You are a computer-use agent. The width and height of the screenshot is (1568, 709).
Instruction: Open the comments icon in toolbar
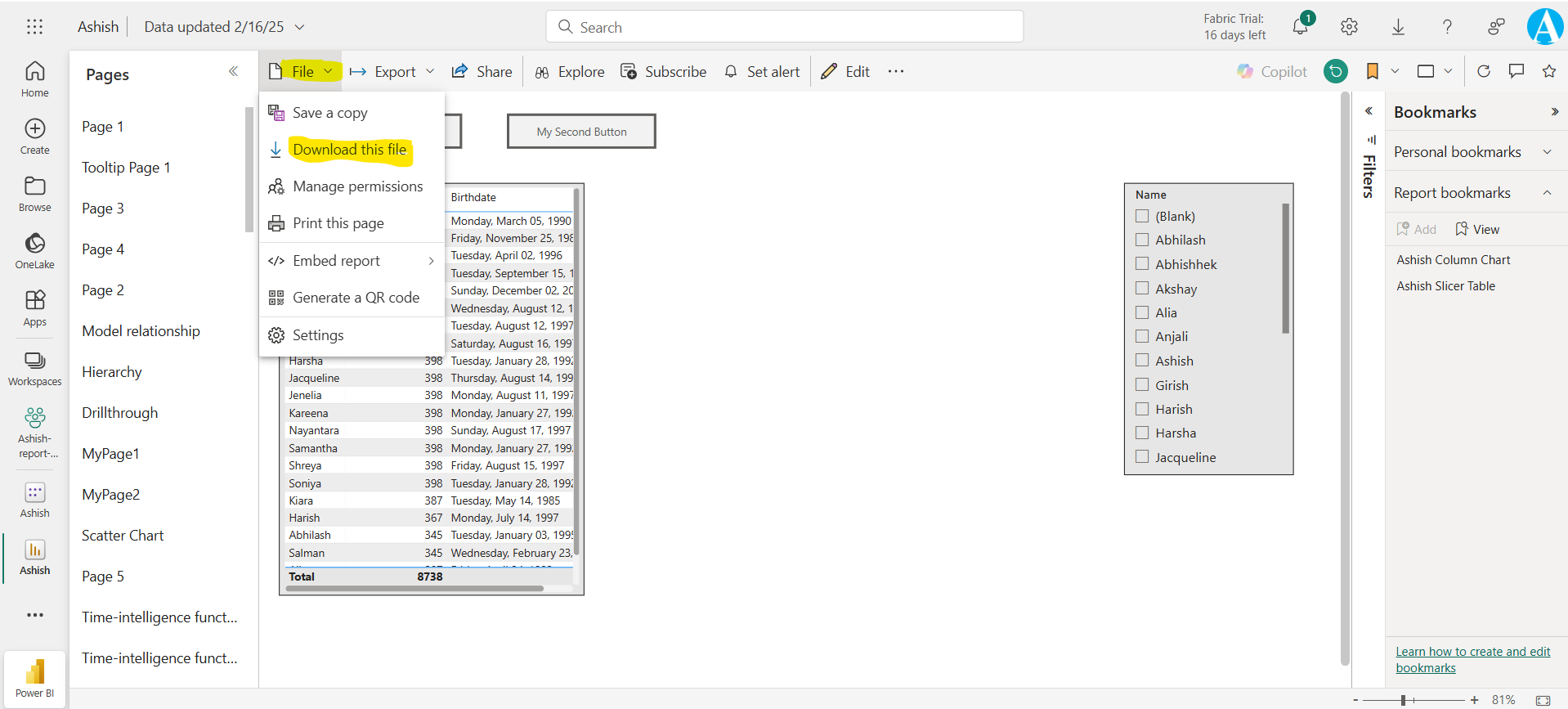coord(1516,71)
